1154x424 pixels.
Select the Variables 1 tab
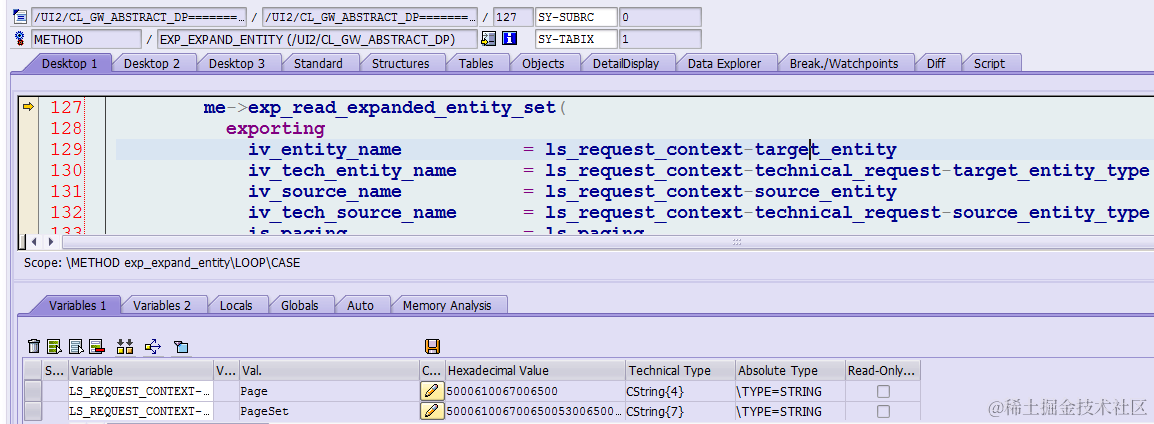(77, 305)
